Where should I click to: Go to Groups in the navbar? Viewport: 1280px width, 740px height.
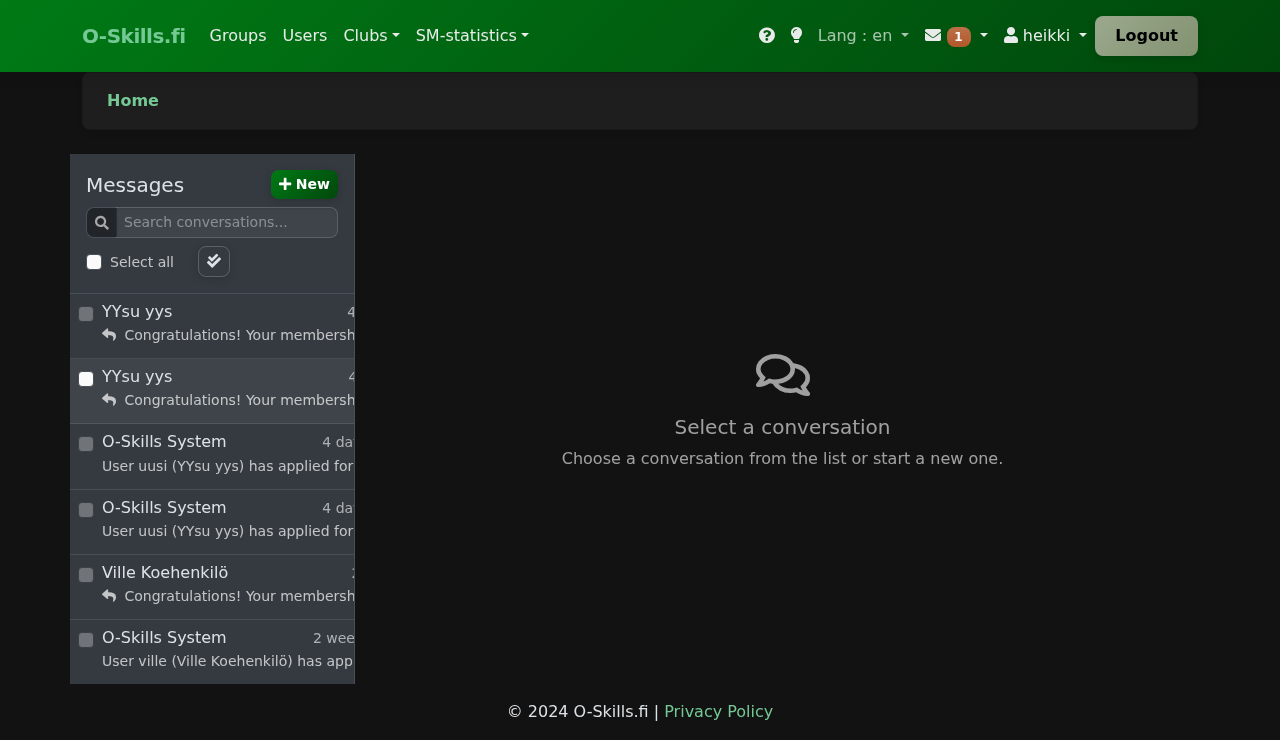238,36
